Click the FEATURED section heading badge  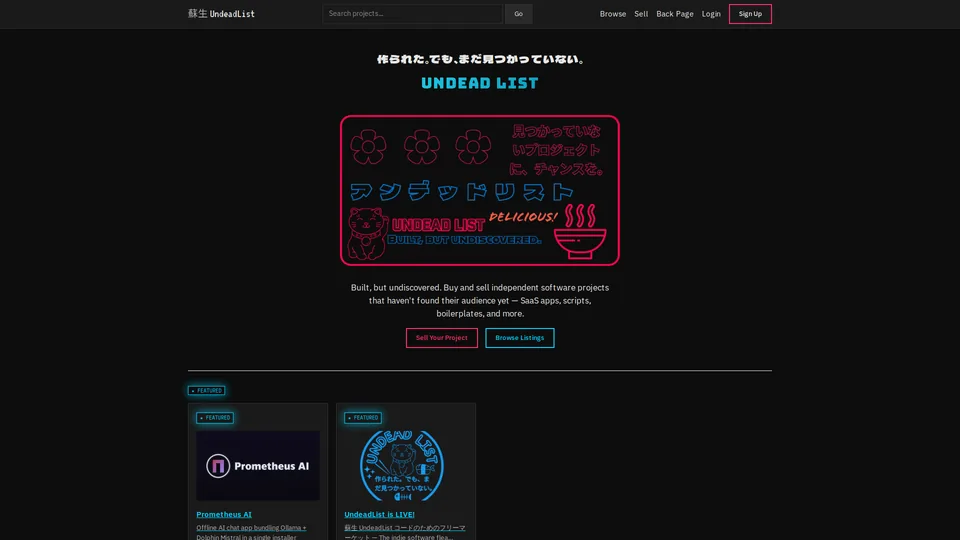click(x=206, y=391)
